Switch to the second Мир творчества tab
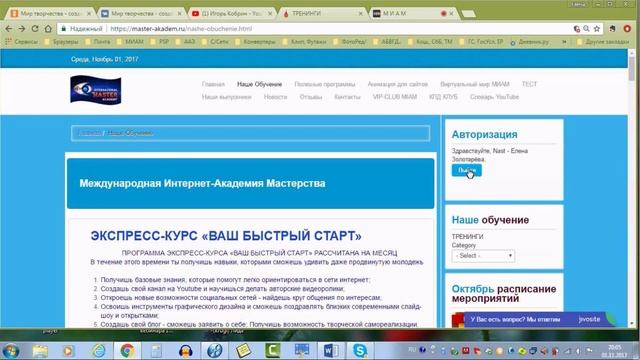Image resolution: width=640 pixels, height=360 pixels. [x=141, y=13]
